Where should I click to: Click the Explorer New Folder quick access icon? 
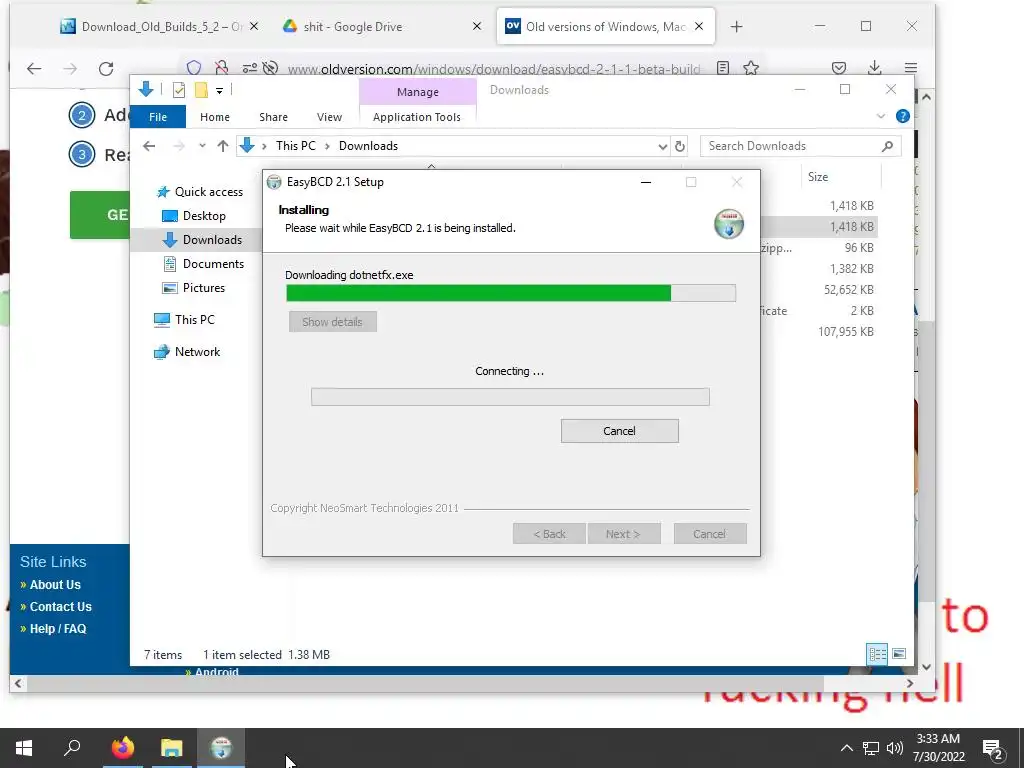[x=201, y=90]
